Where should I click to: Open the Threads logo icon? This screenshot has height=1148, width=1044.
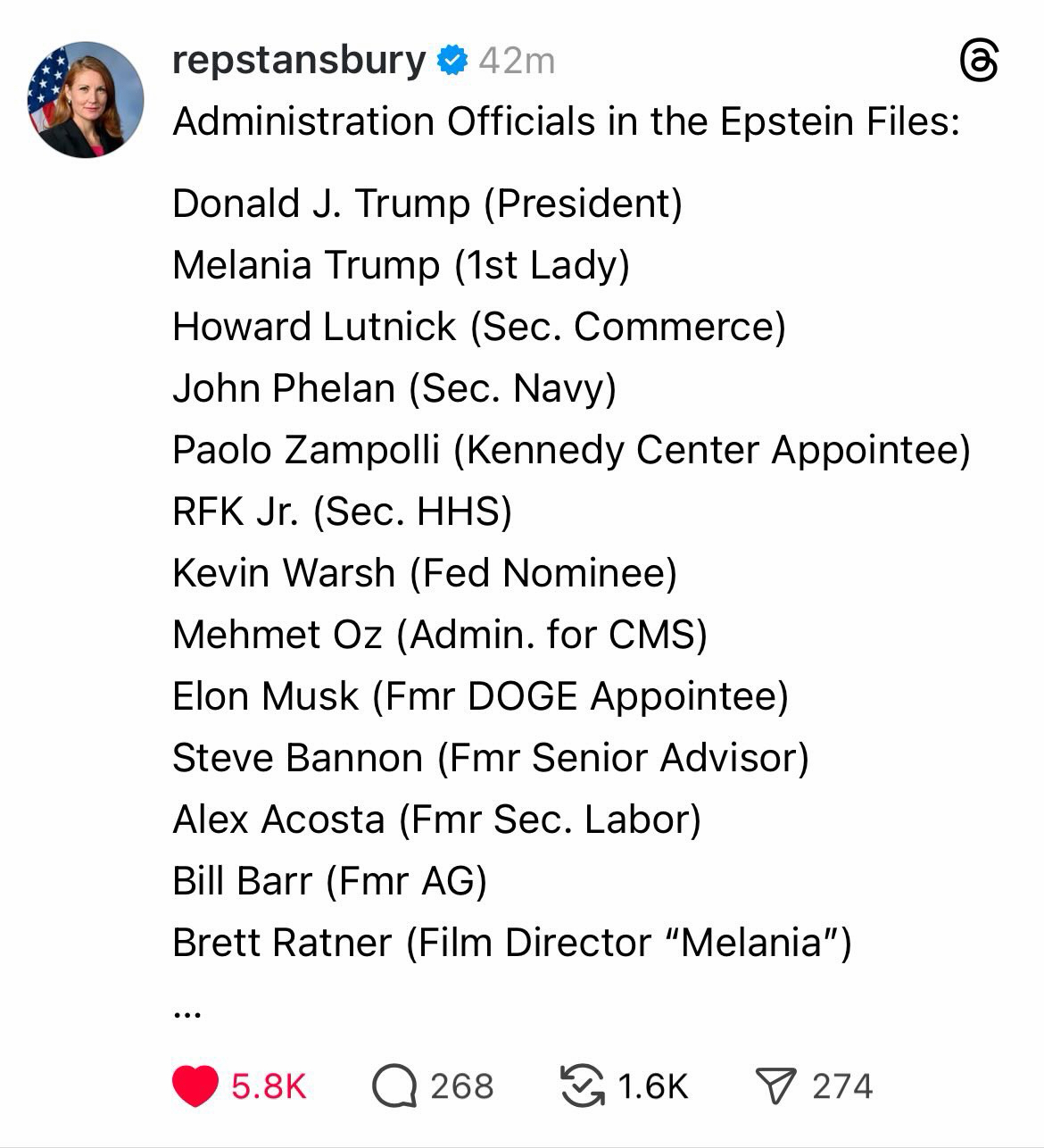click(x=978, y=62)
